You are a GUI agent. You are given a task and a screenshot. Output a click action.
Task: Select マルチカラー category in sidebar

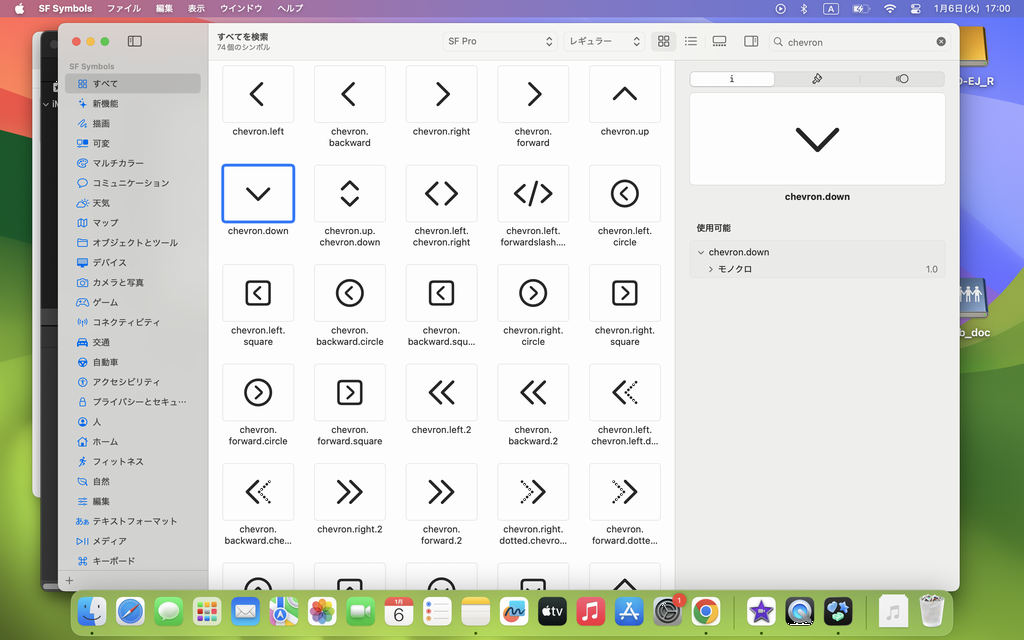pyautogui.click(x=118, y=163)
